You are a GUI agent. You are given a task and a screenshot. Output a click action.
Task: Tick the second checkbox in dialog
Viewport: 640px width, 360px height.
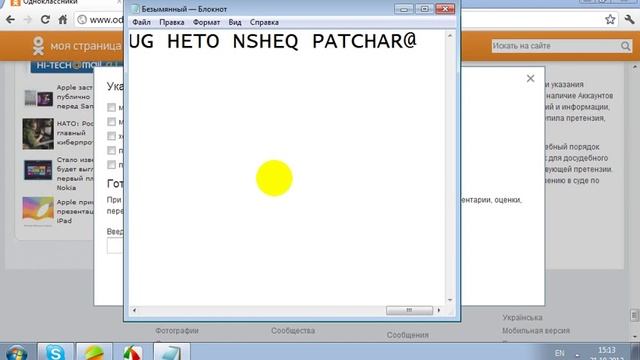click(111, 122)
